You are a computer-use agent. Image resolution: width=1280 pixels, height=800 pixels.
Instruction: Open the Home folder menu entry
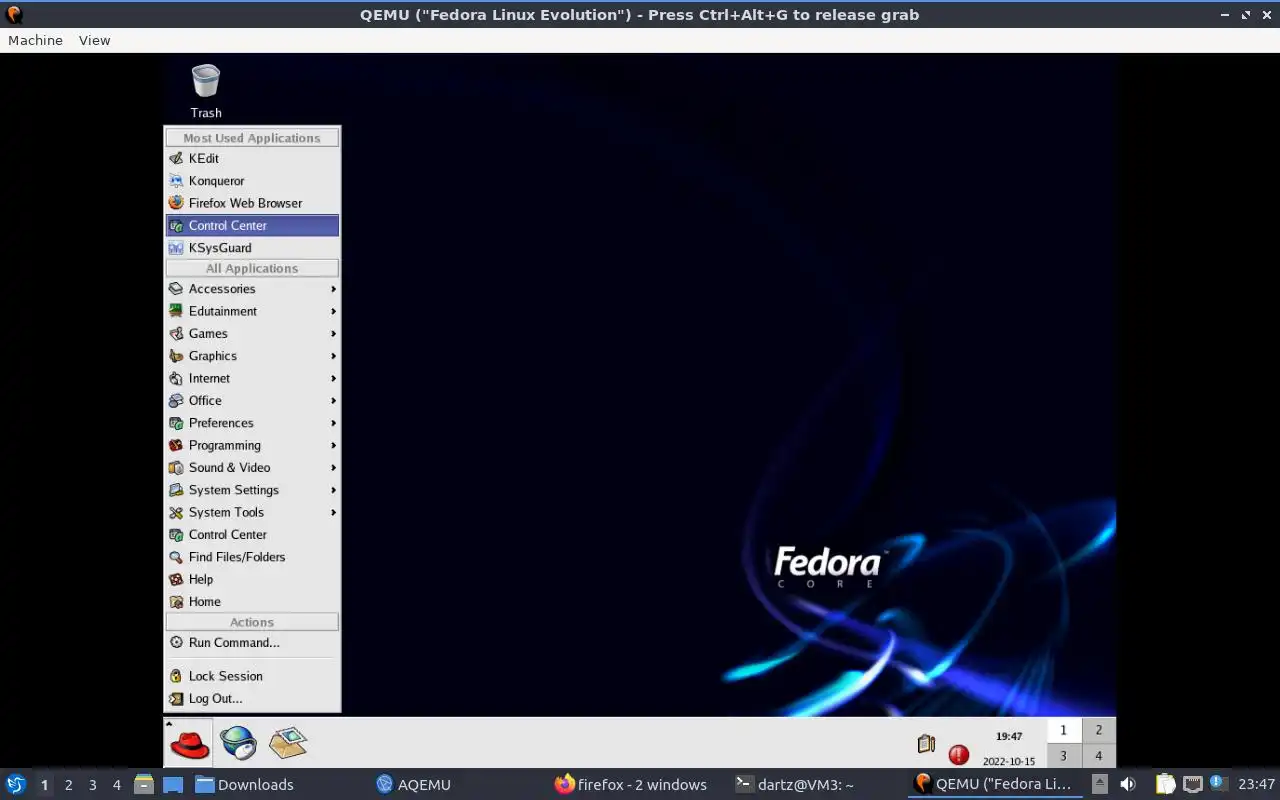(x=252, y=602)
